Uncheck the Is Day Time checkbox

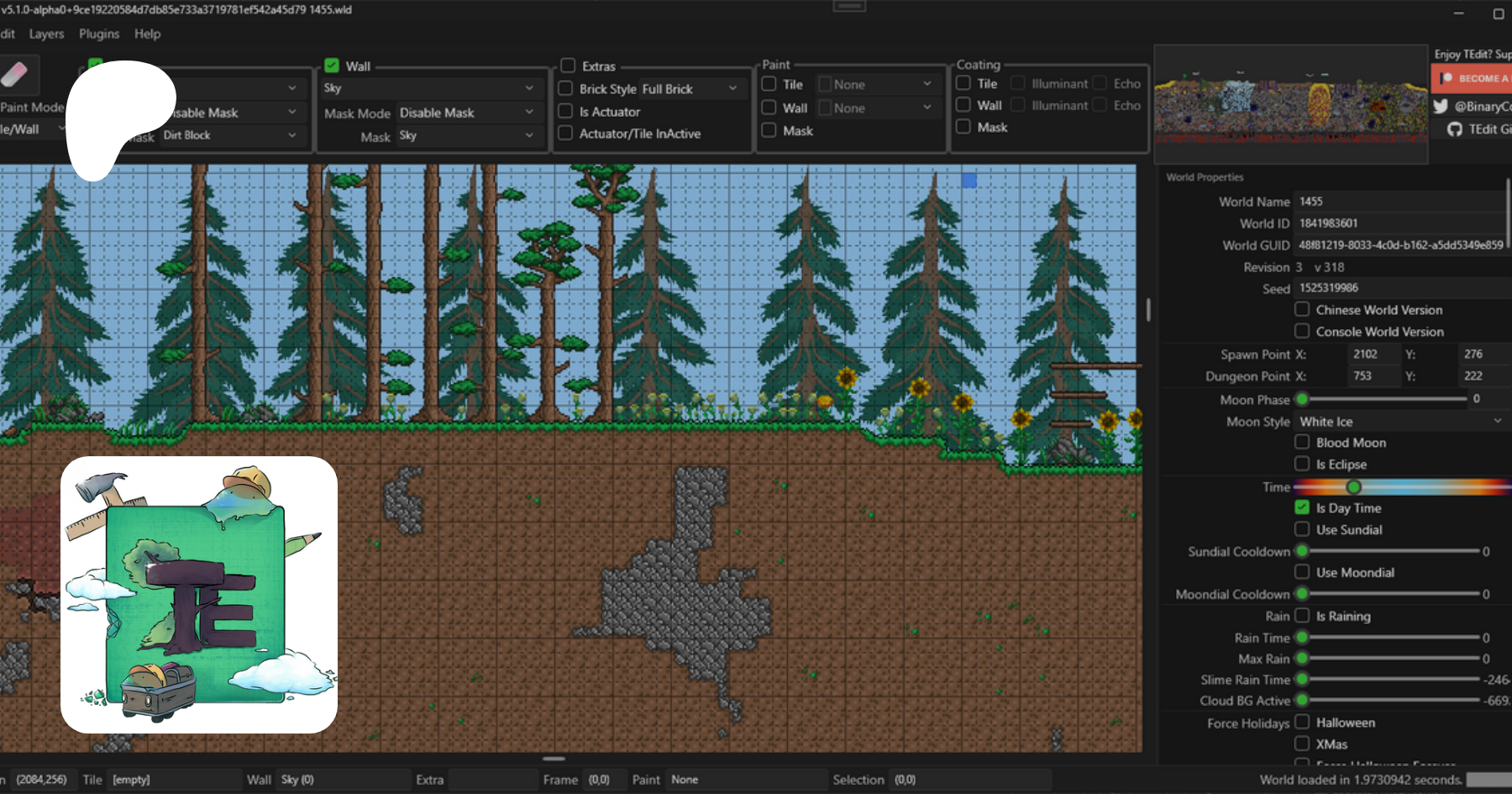tap(1302, 507)
